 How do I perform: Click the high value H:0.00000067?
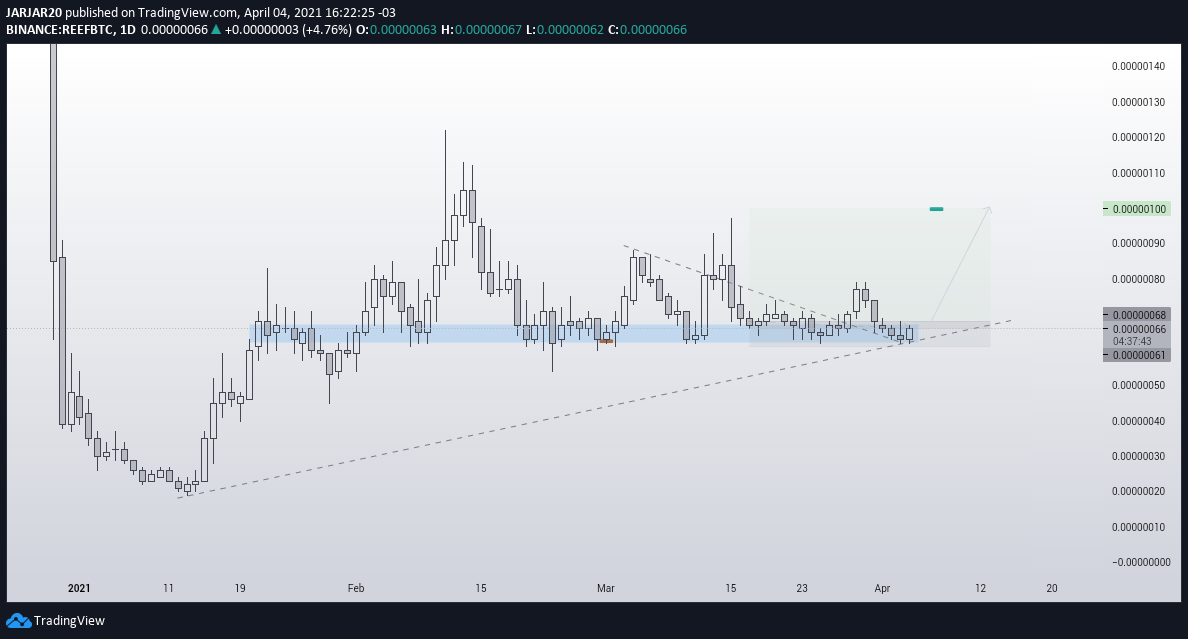[x=482, y=30]
